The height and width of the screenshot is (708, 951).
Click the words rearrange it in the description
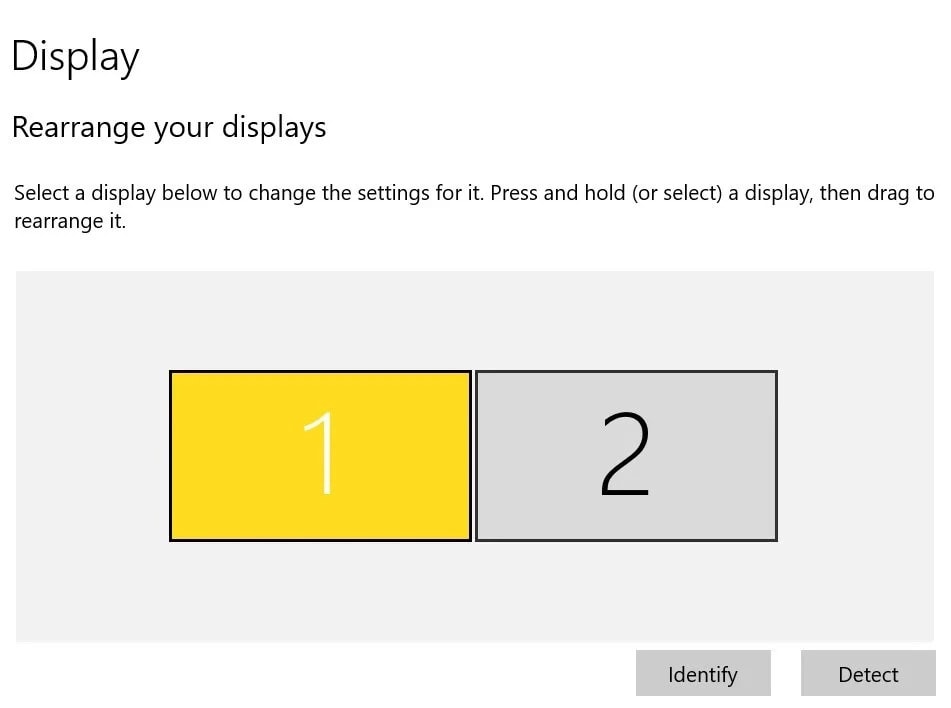[x=70, y=221]
